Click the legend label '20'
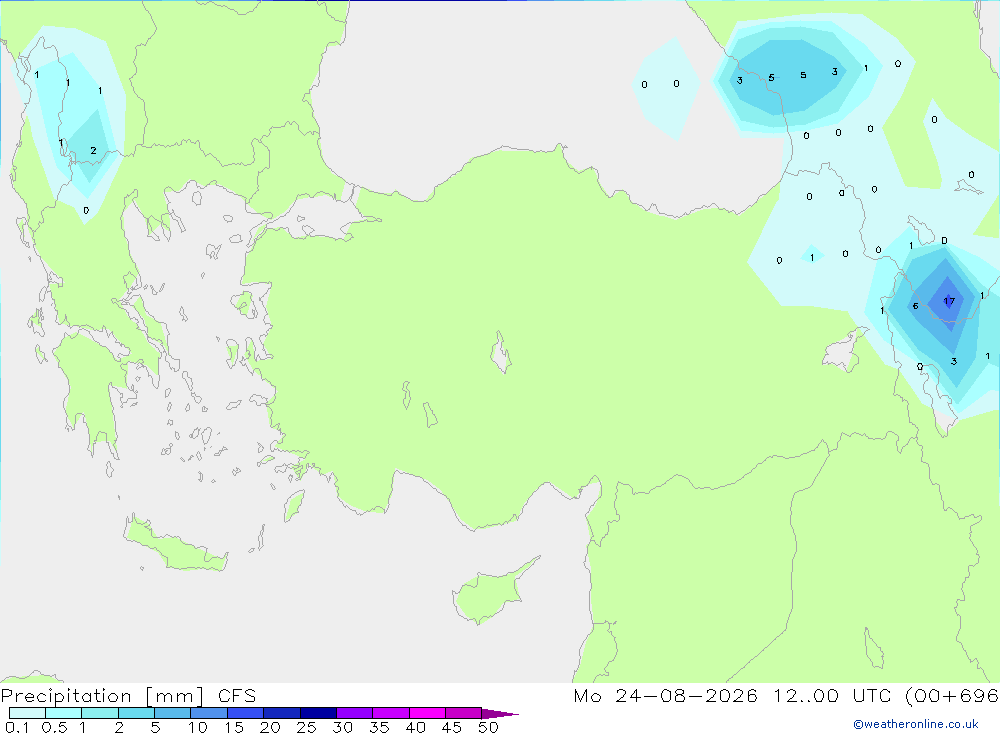This screenshot has height=733, width=1000. (x=270, y=727)
